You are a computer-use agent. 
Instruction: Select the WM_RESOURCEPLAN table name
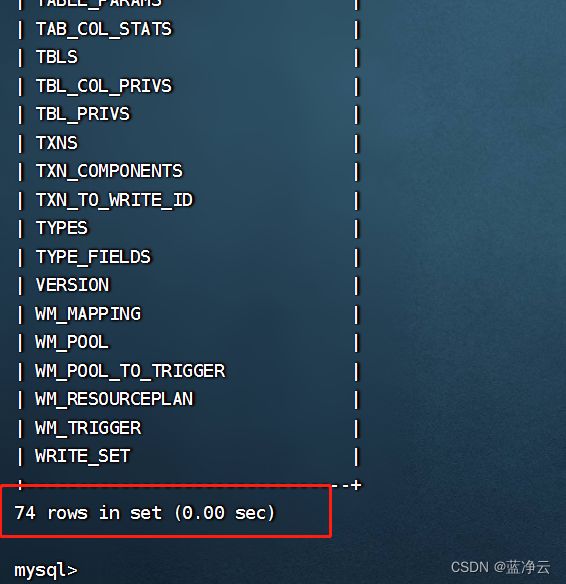[114, 399]
